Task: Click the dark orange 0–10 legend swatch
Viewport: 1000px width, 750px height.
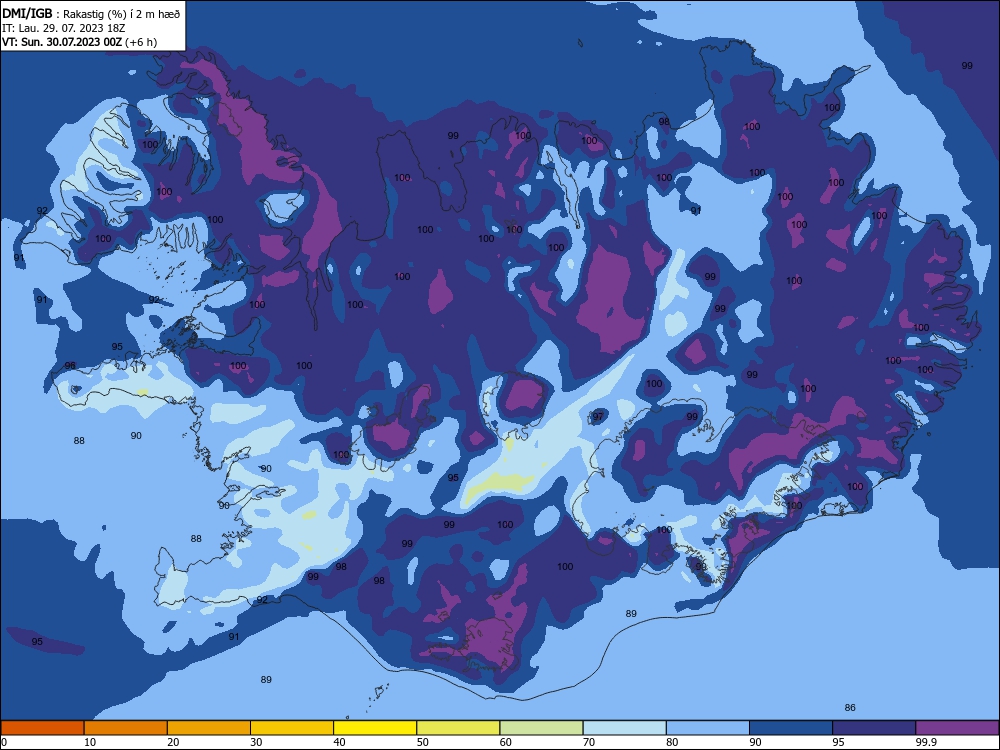Action: tap(42, 728)
